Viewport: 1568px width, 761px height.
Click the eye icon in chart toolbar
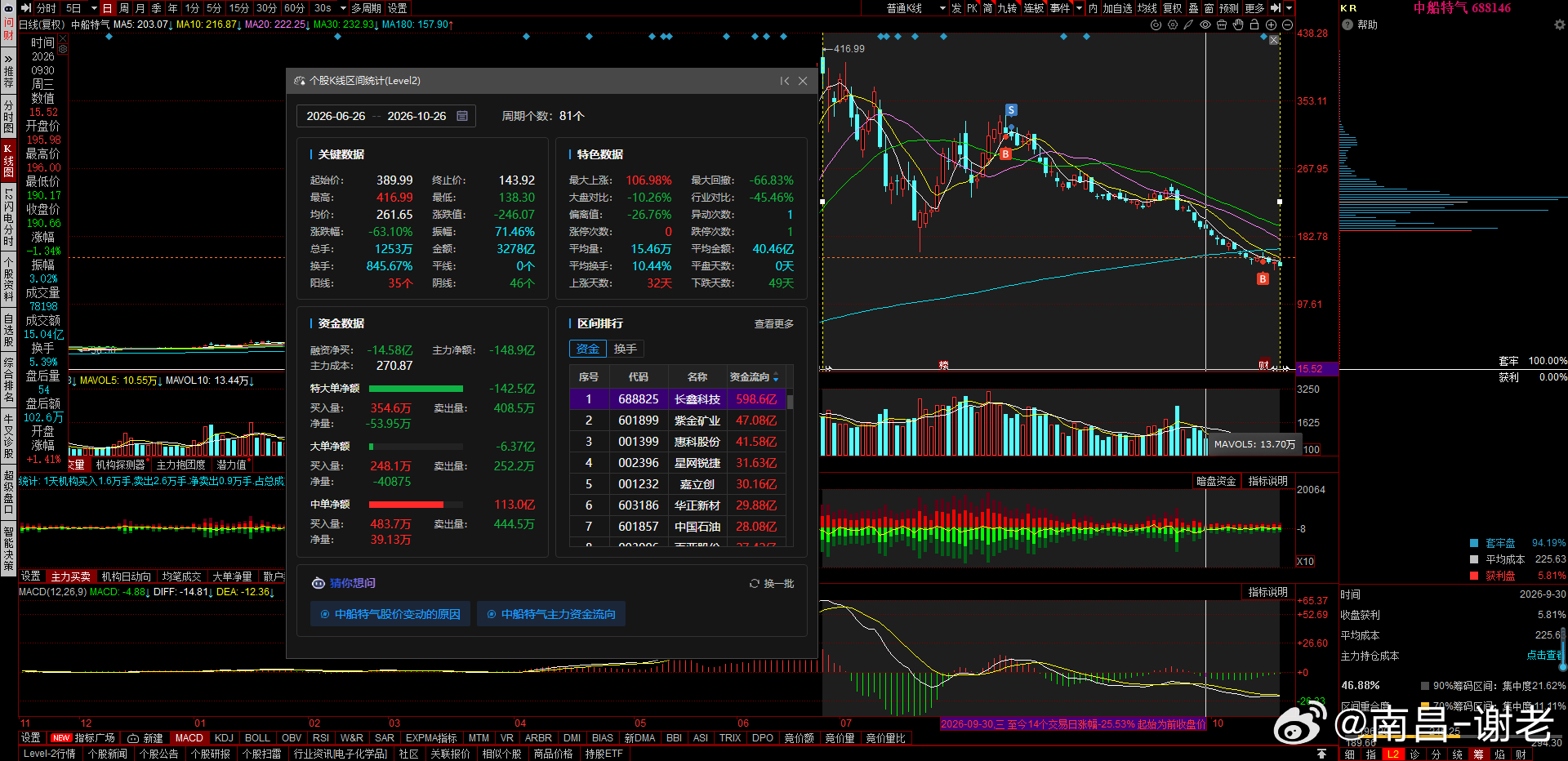pos(1205,24)
